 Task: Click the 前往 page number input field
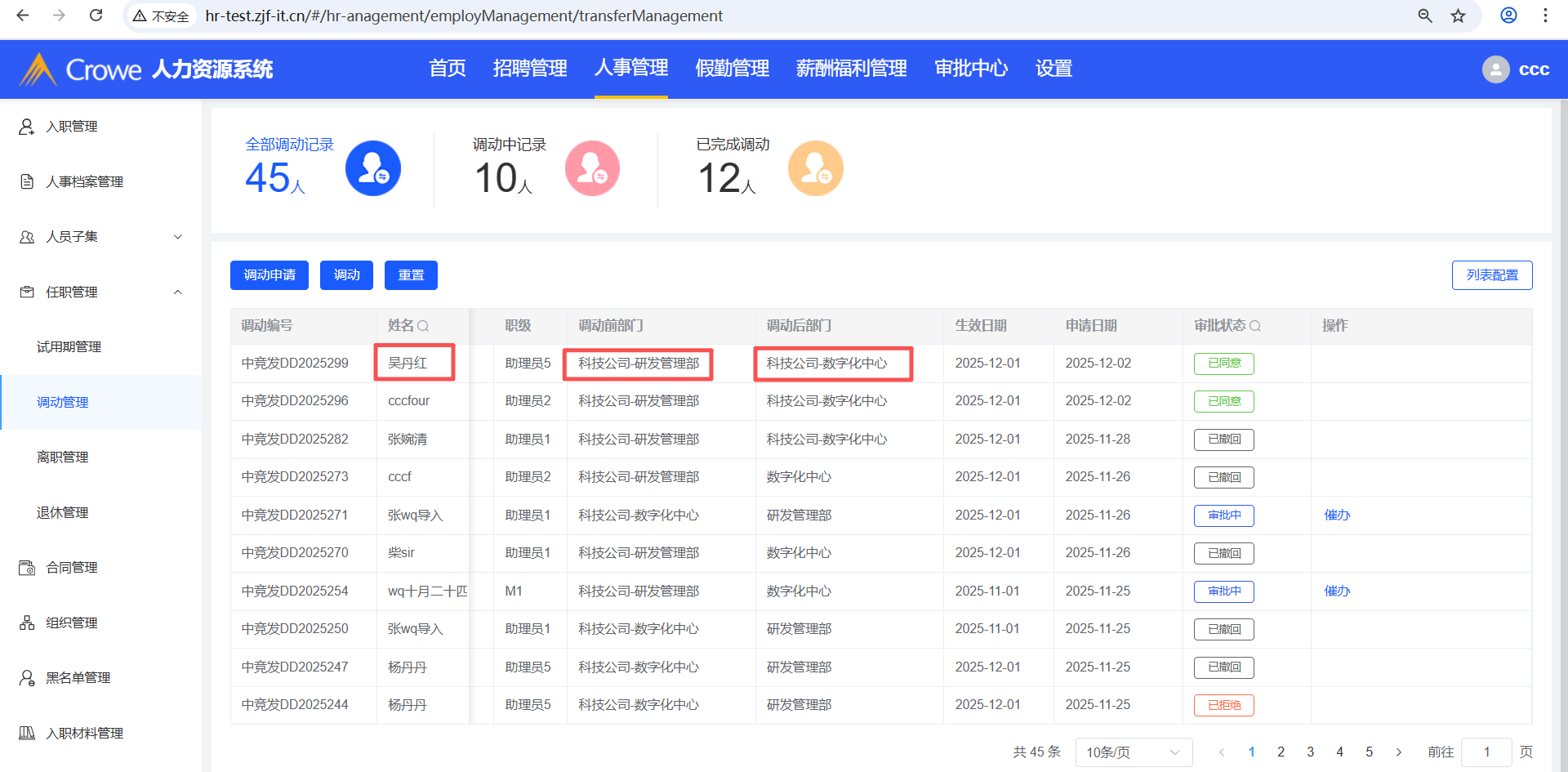(1486, 752)
